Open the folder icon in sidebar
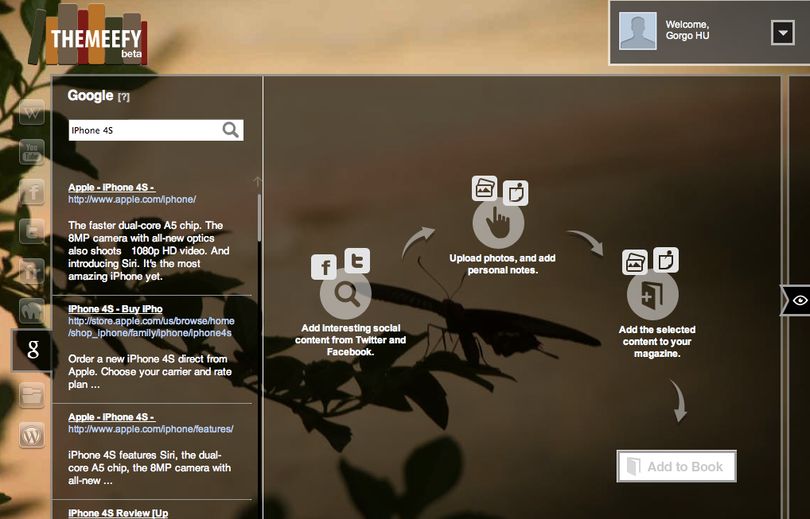Screen dimensions: 810x519 [32, 395]
